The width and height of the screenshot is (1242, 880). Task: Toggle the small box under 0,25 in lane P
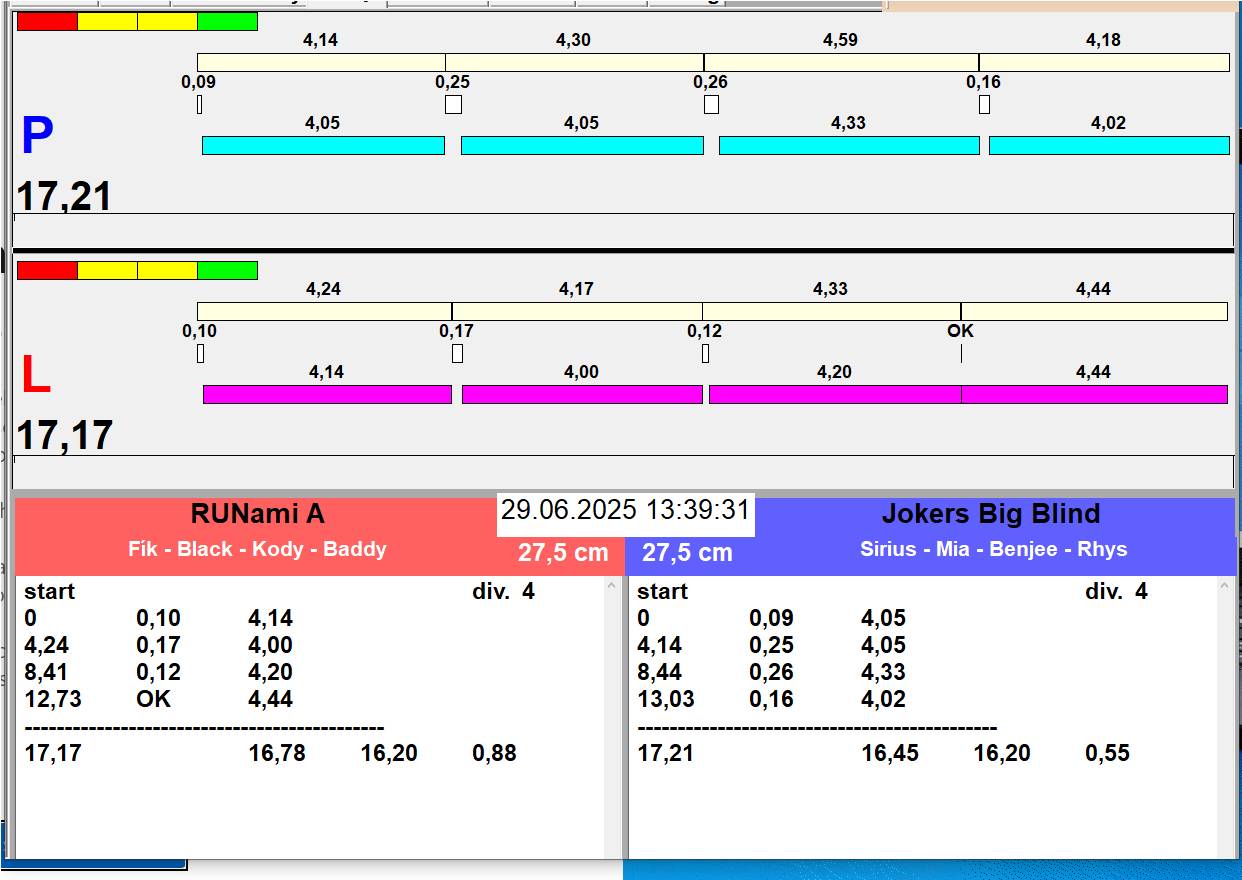[453, 104]
